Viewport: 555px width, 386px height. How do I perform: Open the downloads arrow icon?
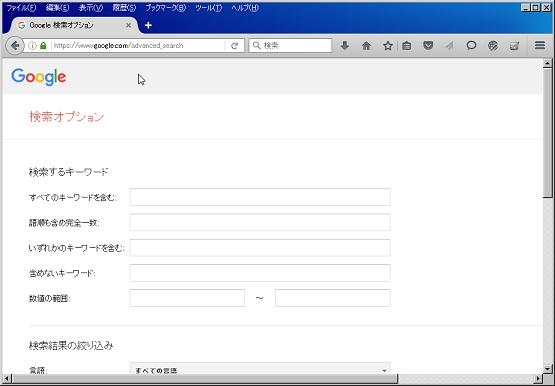(344, 45)
